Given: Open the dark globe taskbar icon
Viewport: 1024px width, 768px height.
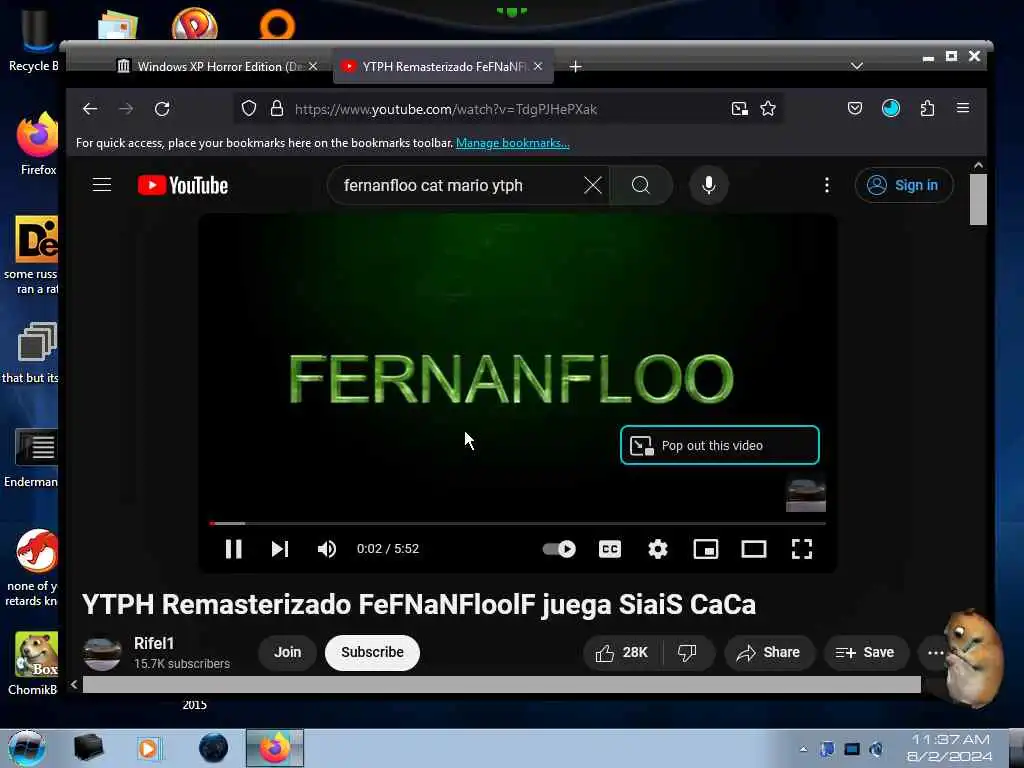Looking at the screenshot, I should pyautogui.click(x=214, y=748).
